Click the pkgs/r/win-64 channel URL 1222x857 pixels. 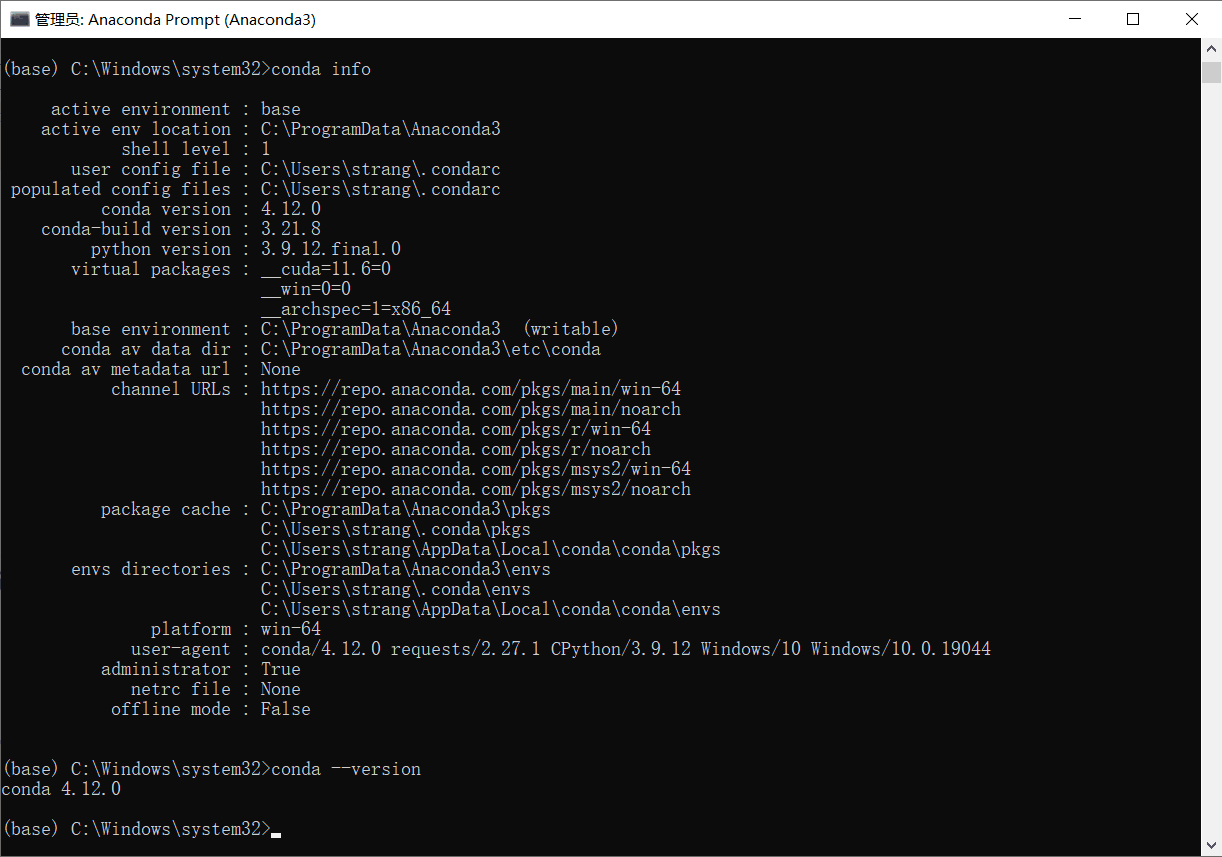(455, 429)
